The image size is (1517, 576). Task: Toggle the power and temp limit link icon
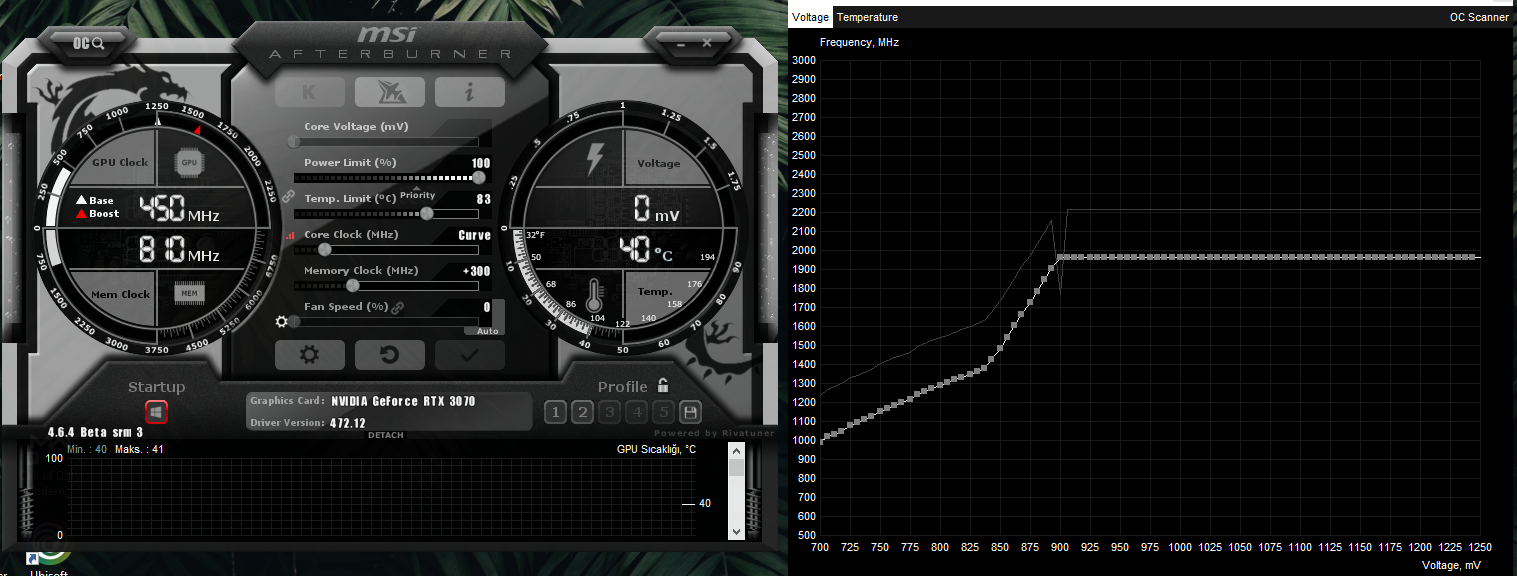pos(288,198)
